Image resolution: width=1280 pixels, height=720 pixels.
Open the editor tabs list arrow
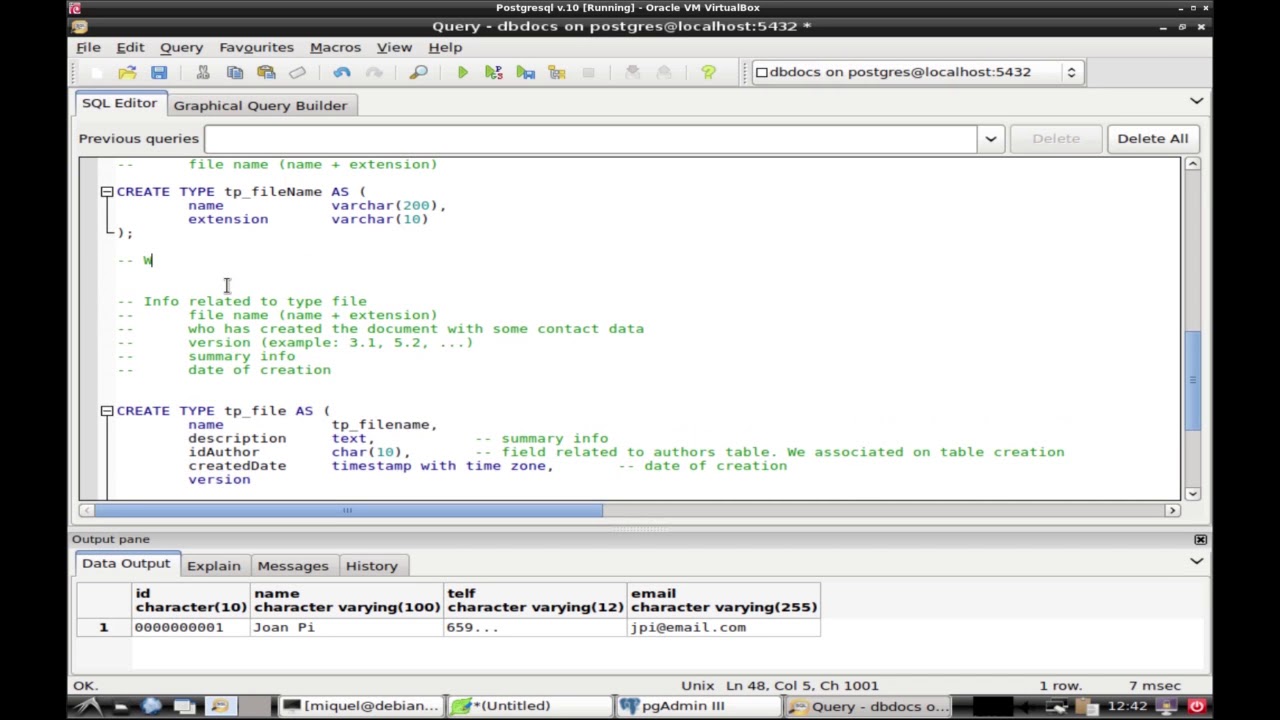tap(1196, 101)
